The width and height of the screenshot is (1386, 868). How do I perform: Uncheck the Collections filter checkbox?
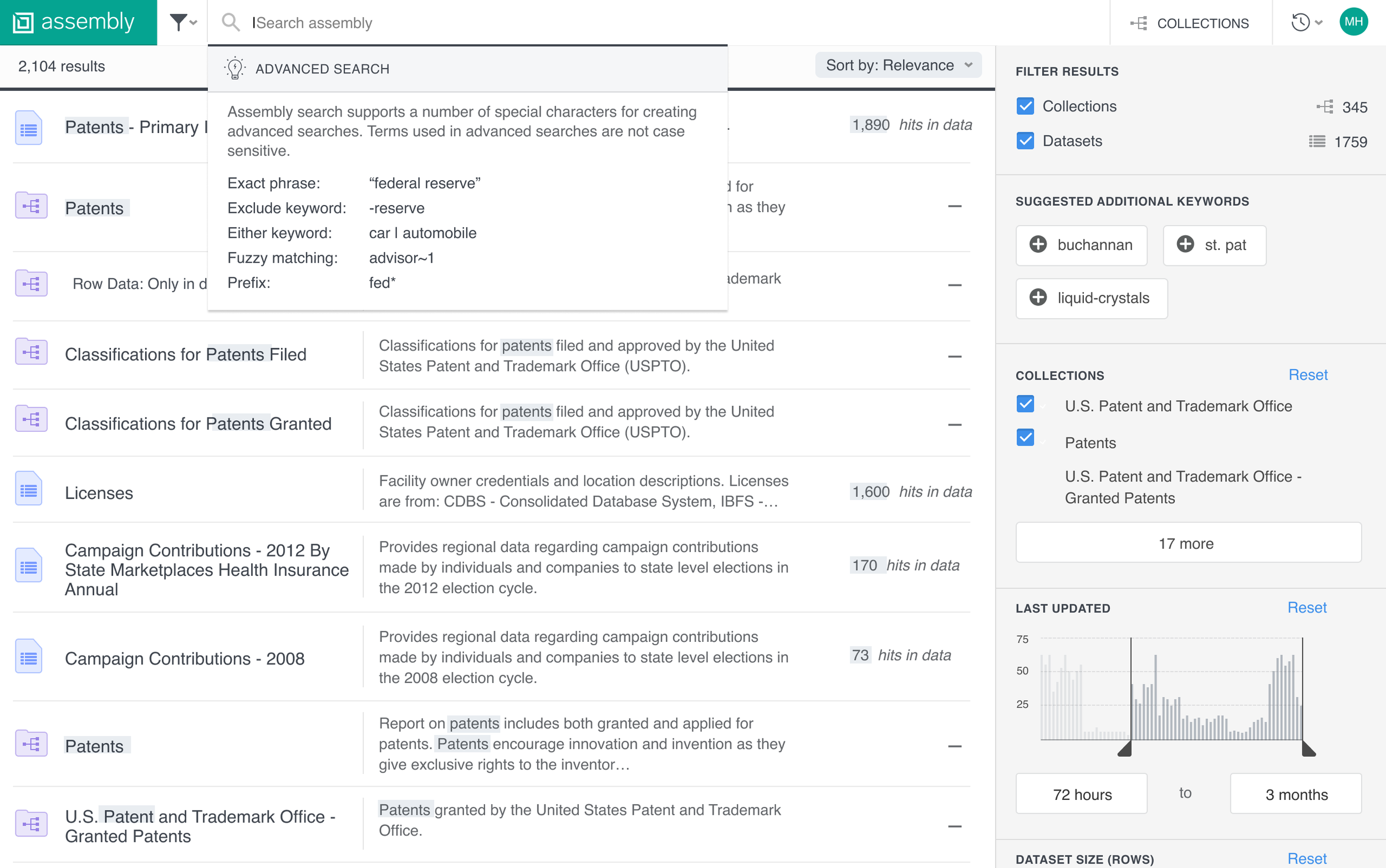pos(1025,106)
